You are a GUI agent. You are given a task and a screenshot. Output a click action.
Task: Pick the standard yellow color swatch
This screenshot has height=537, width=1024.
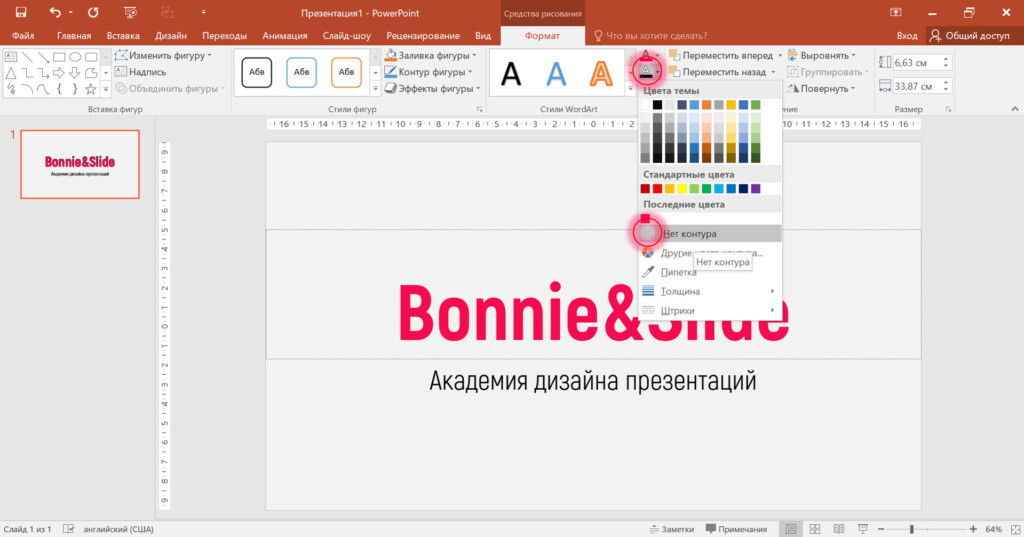[x=682, y=189]
